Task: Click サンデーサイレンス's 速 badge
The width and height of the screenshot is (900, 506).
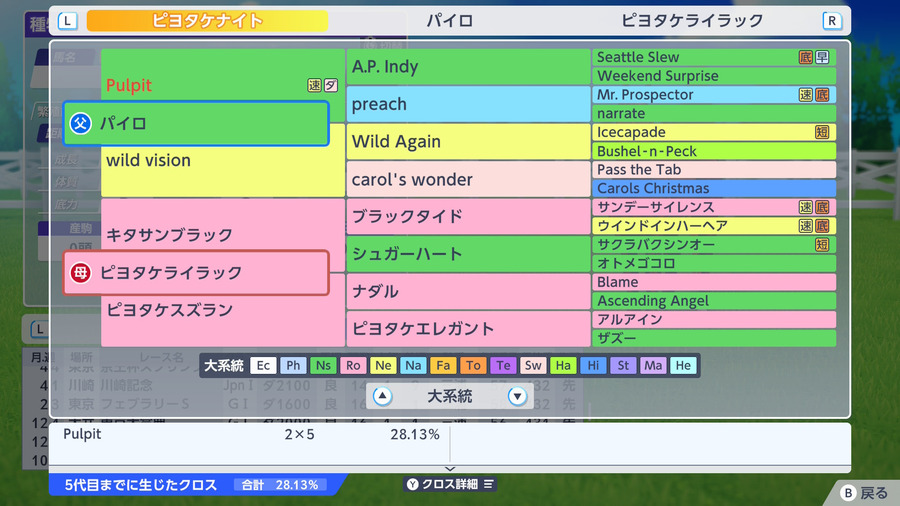Action: pos(806,207)
